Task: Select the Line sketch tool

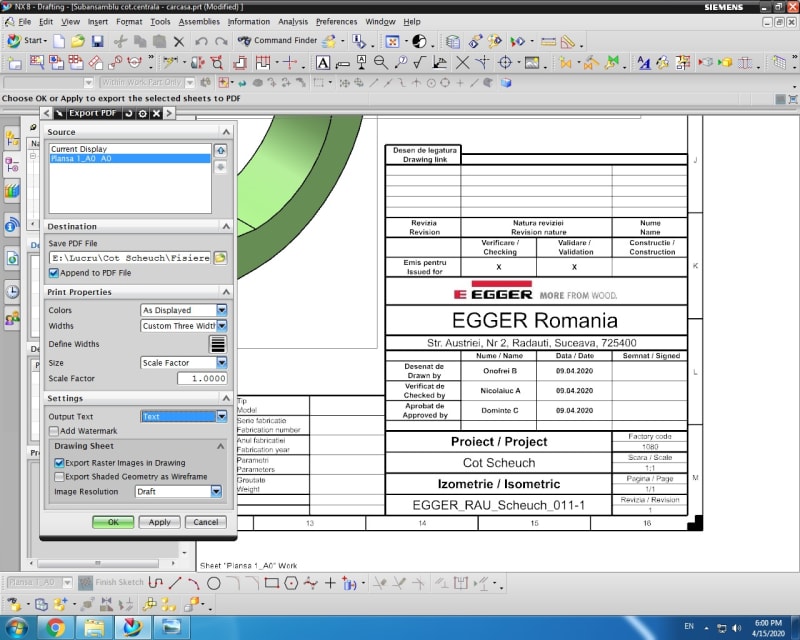Action: (x=175, y=582)
